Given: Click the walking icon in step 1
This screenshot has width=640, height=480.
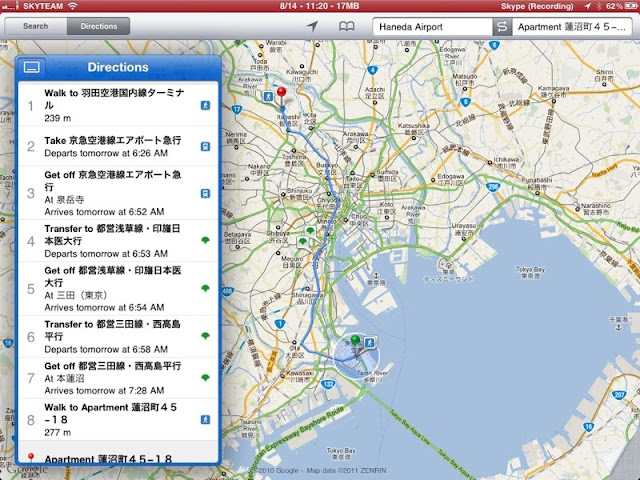Looking at the screenshot, I should (205, 105).
